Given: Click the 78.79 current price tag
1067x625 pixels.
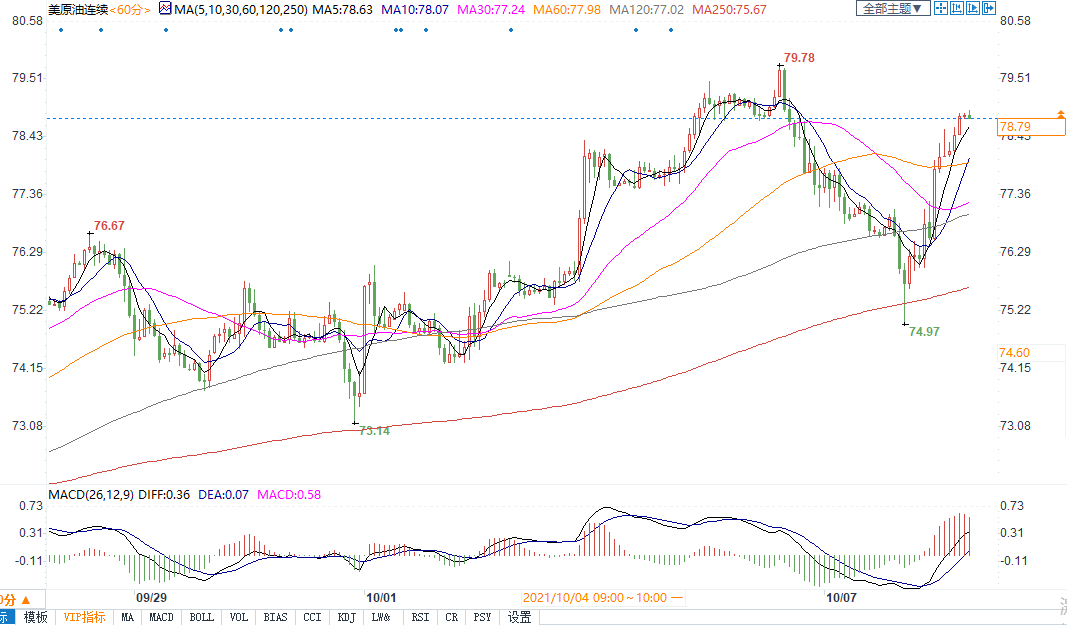Looking at the screenshot, I should click(1015, 126).
